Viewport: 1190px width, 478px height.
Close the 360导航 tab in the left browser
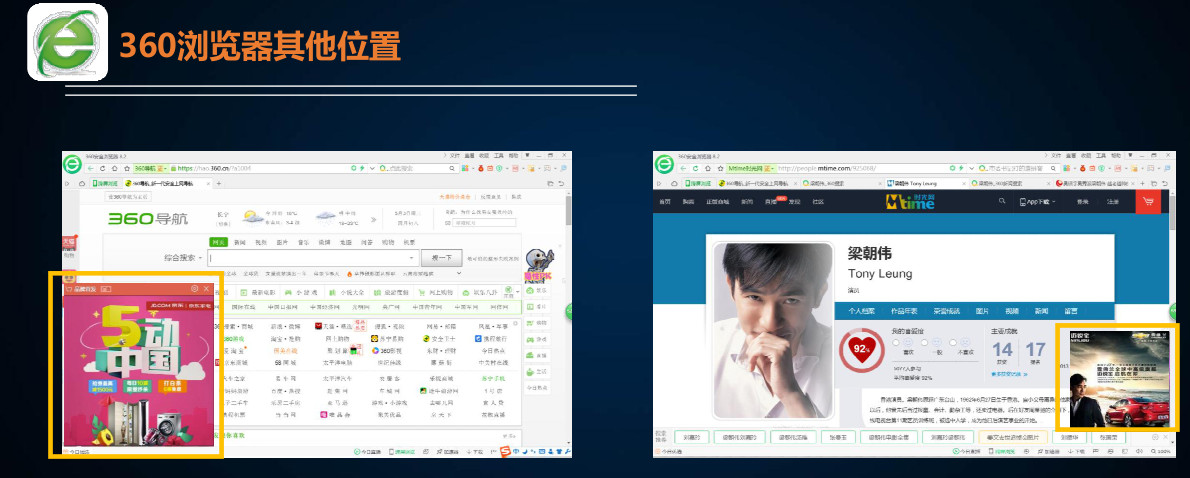pyautogui.click(x=209, y=184)
